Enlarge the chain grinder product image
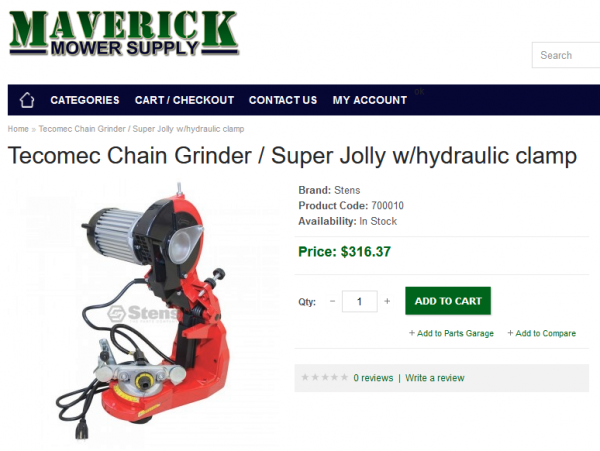The height and width of the screenshot is (451, 600). pos(143,312)
